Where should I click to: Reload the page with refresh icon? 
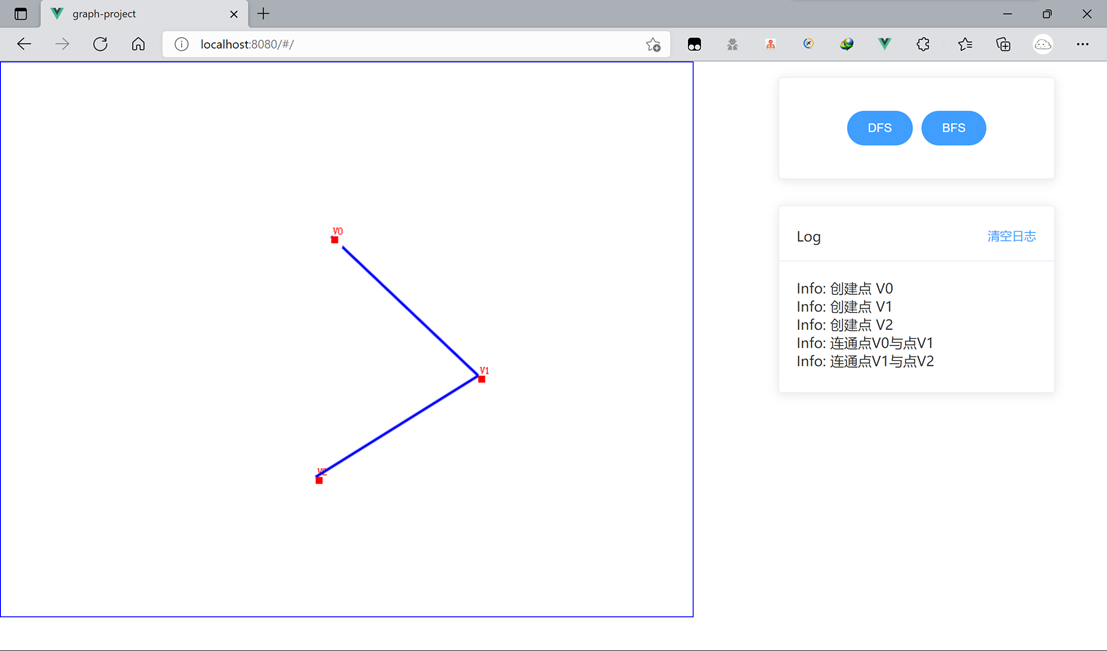[x=100, y=44]
